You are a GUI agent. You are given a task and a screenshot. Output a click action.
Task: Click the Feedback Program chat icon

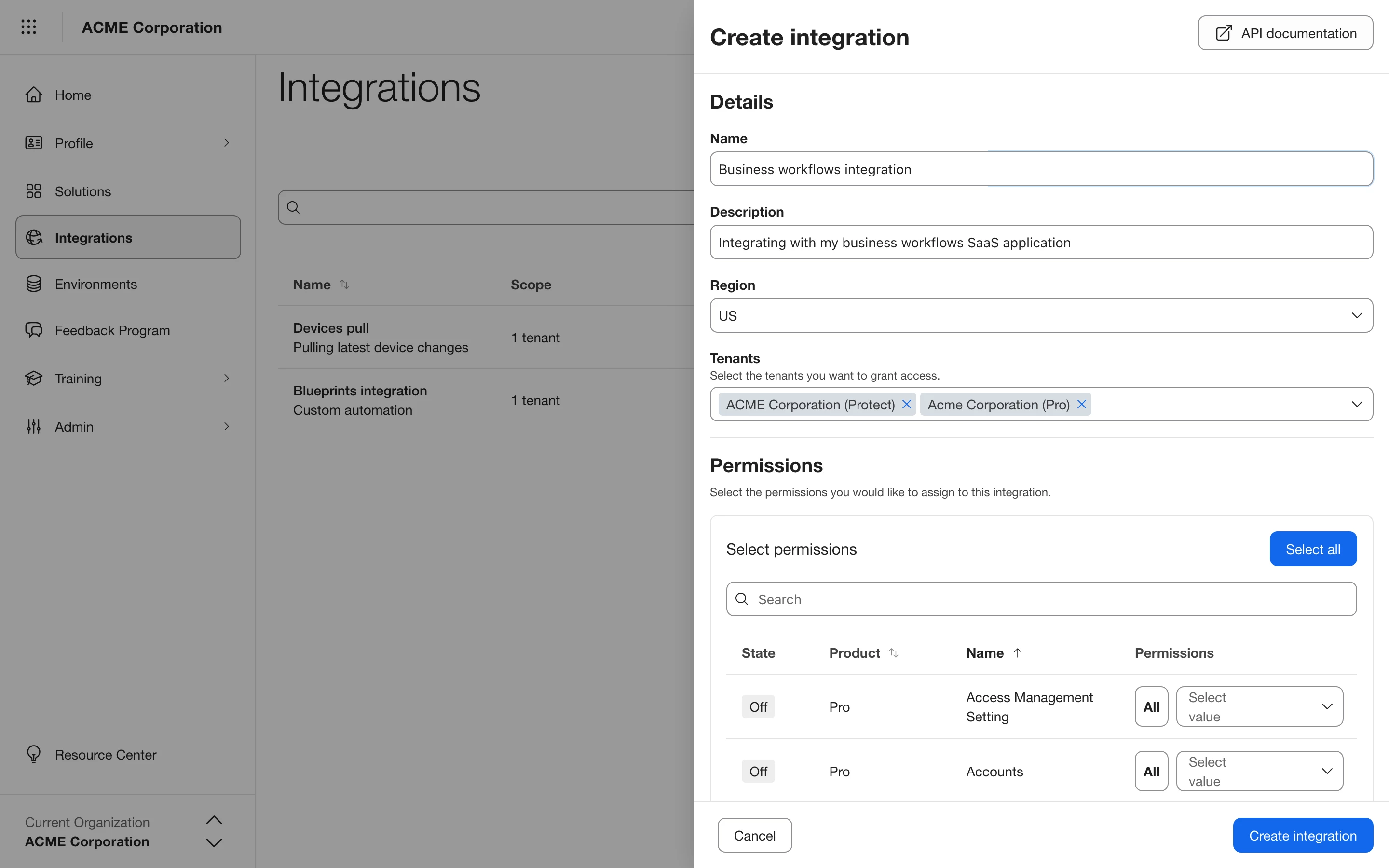(x=34, y=330)
